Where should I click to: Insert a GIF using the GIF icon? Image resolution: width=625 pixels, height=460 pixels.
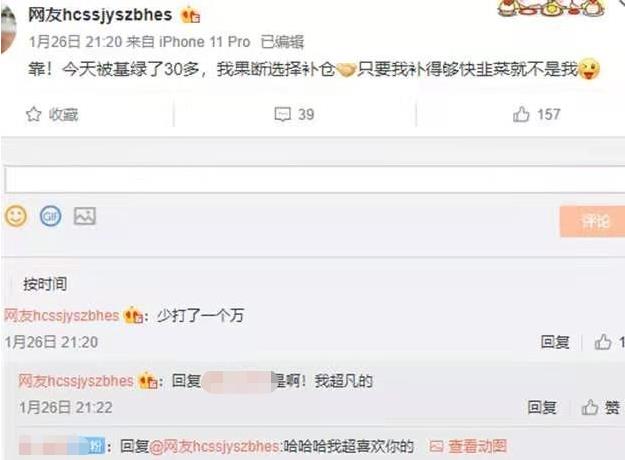pyautogui.click(x=51, y=216)
